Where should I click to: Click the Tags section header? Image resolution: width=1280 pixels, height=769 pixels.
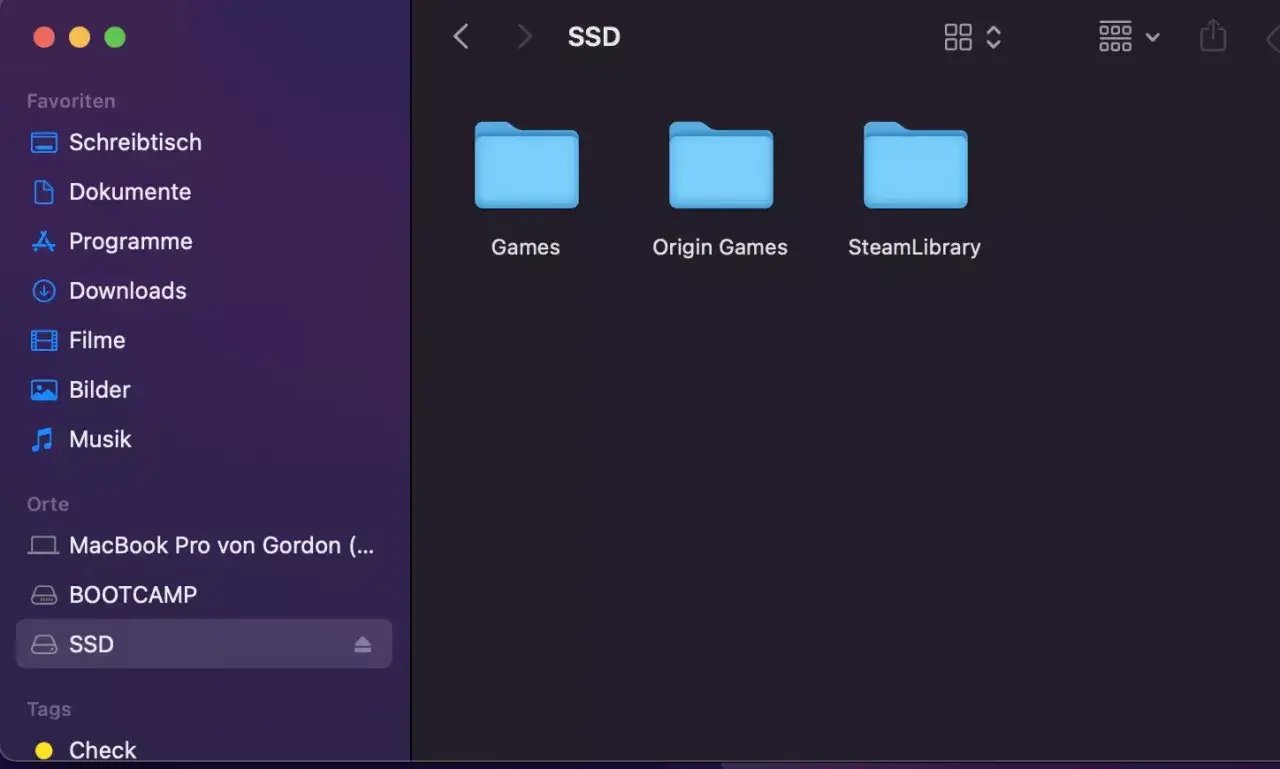click(49, 709)
